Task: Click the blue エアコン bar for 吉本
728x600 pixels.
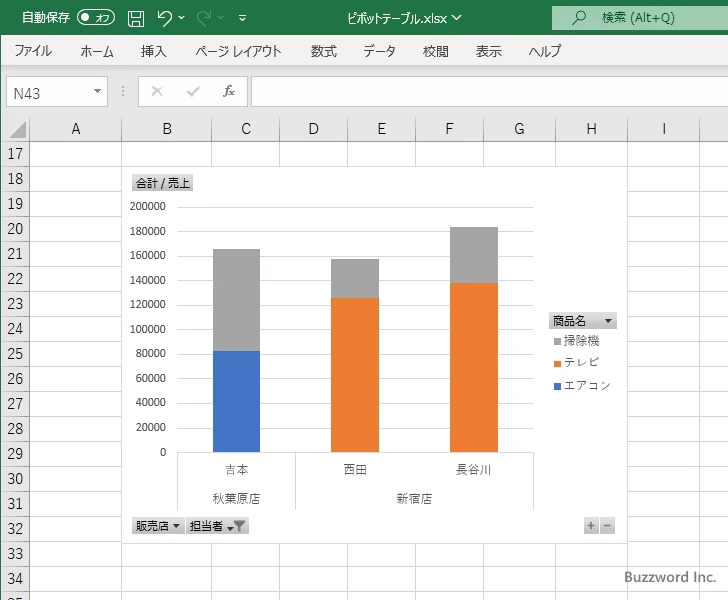Action: tap(236, 401)
